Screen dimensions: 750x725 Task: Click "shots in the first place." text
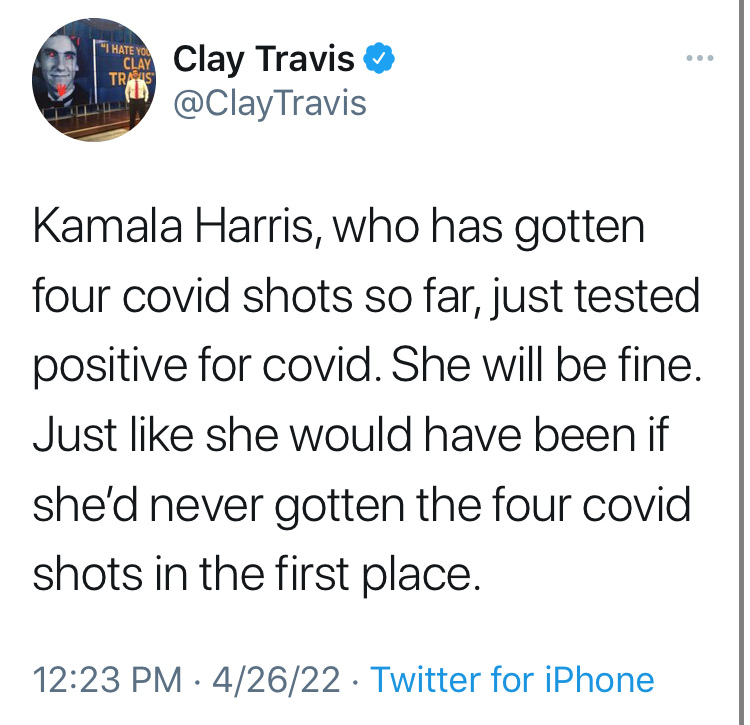[x=257, y=574]
